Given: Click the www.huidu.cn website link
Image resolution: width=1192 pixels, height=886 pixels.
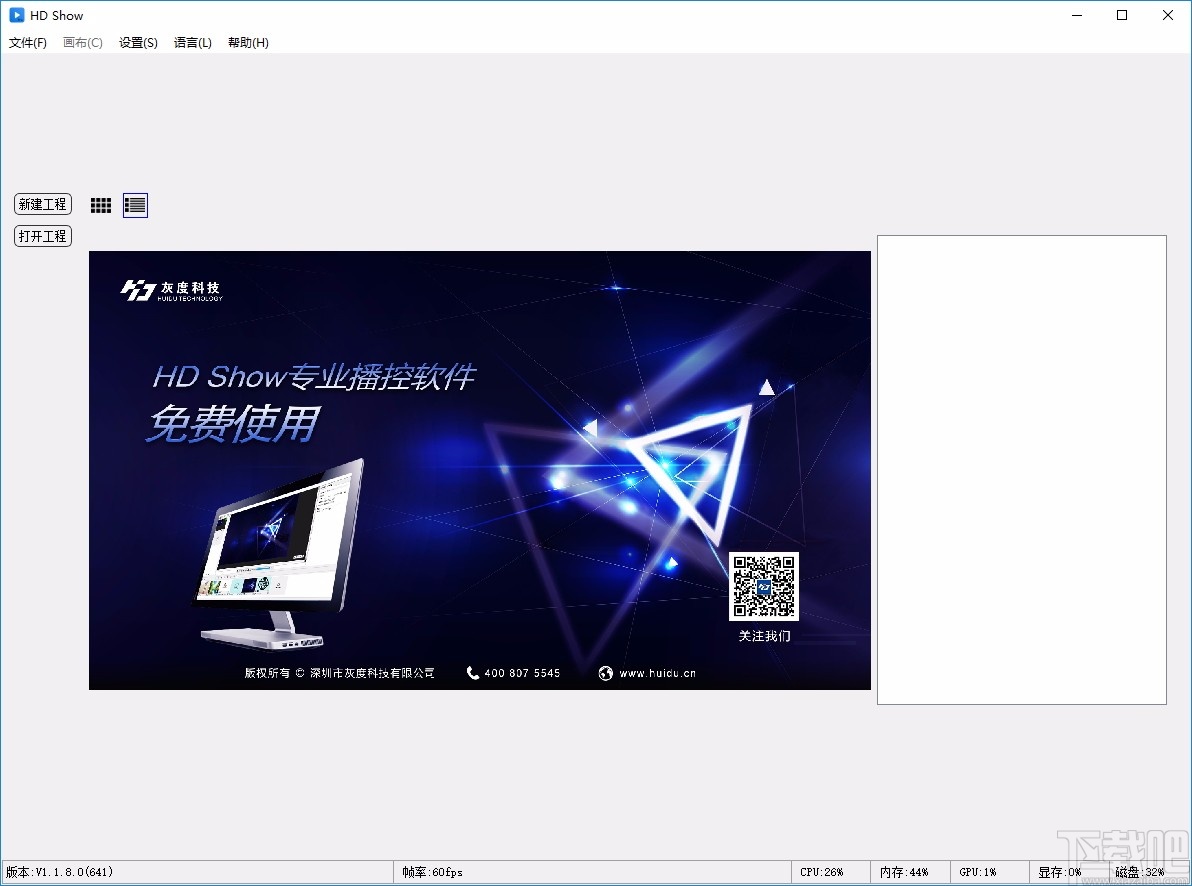Looking at the screenshot, I should [x=658, y=673].
